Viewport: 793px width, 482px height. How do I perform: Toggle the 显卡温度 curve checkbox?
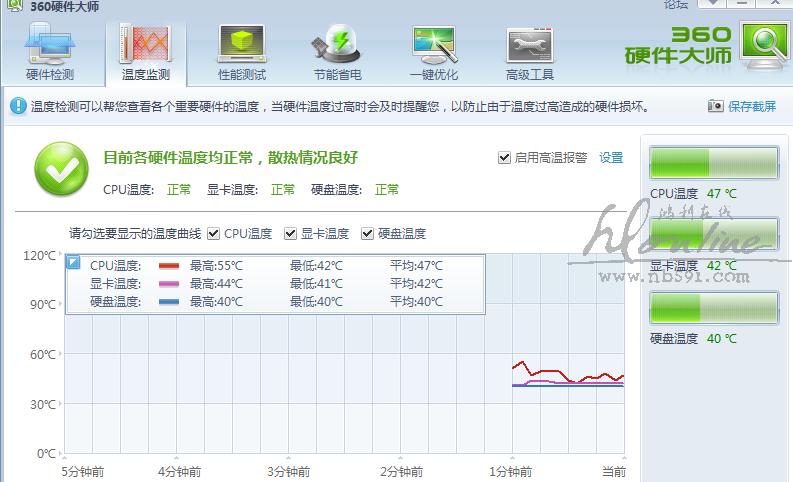click(291, 234)
